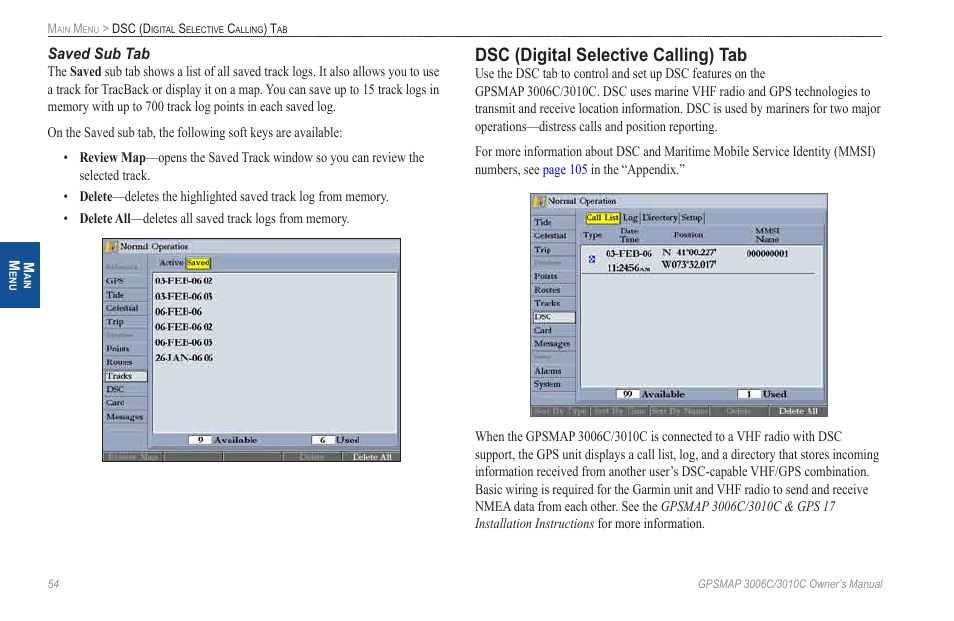
Task: Click the W073°32.017' position value
Action: [689, 265]
